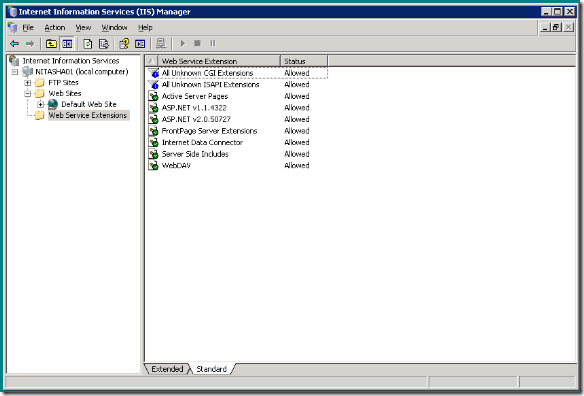Click the Back arrow toolbar button

click(15, 44)
